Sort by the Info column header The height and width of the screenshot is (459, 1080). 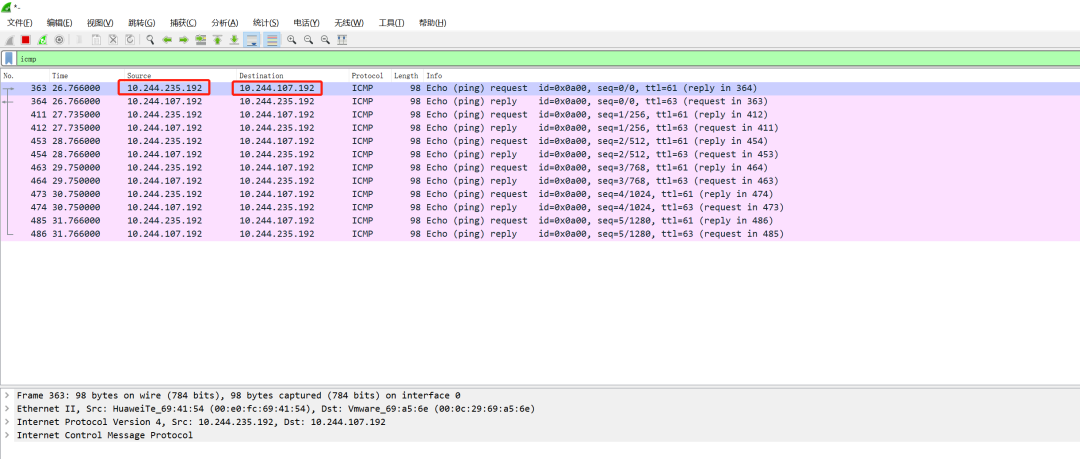(x=751, y=76)
